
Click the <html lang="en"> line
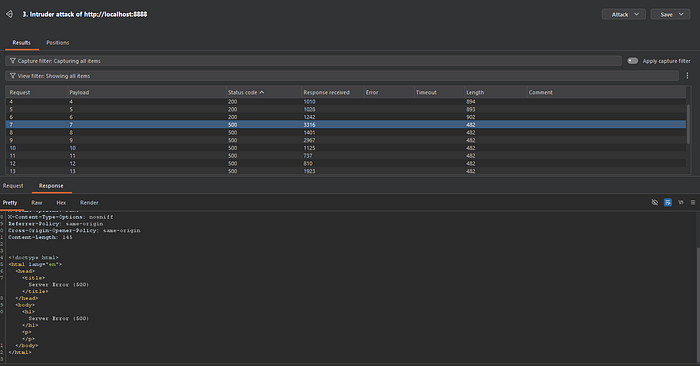[x=35, y=264]
